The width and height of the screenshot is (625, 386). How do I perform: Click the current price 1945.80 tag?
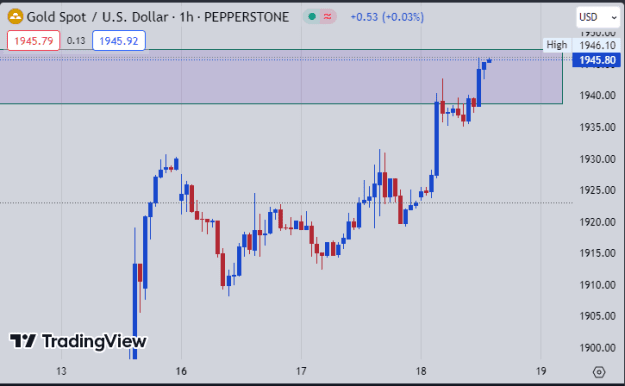[596, 60]
